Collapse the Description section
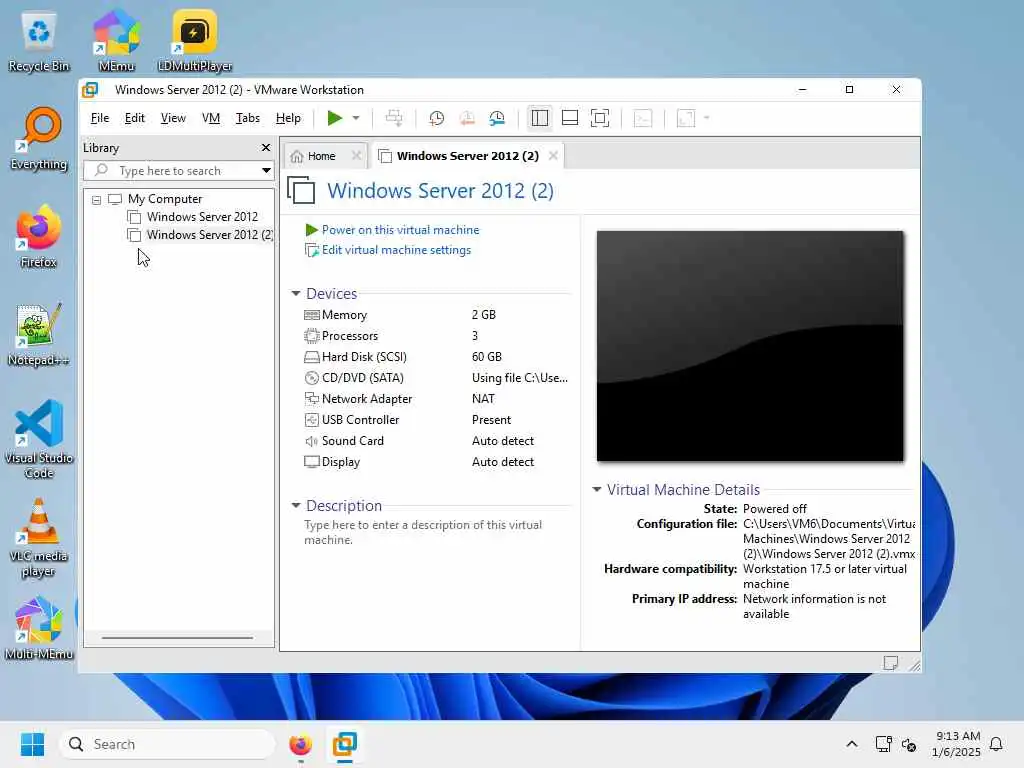This screenshot has width=1024, height=768. pyautogui.click(x=295, y=505)
